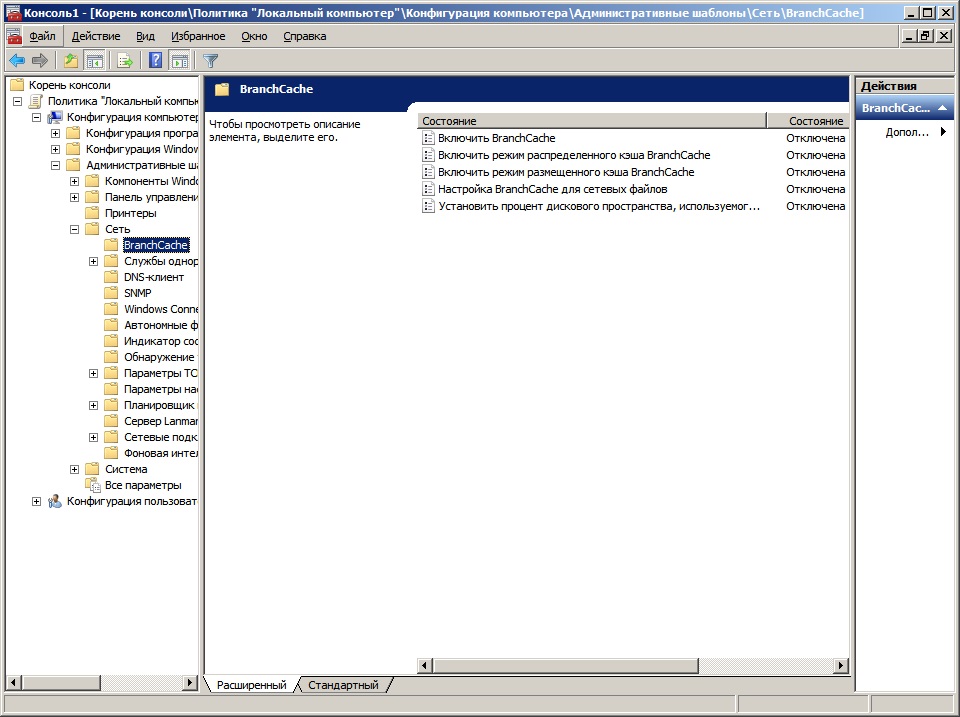Expand the 'Конфигурация Windows' node
960x717 pixels.
pos(56,149)
